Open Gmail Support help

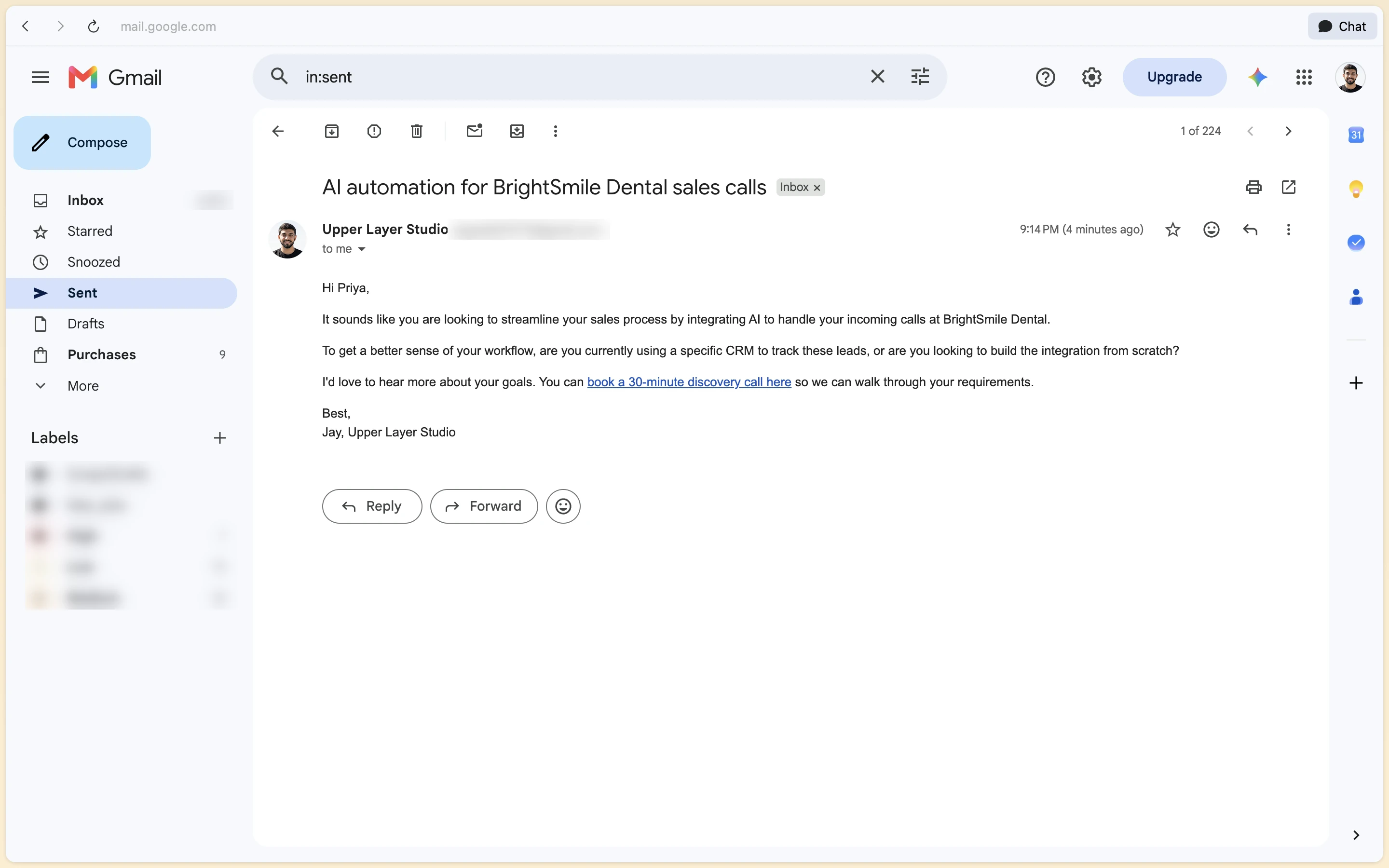(x=1045, y=77)
